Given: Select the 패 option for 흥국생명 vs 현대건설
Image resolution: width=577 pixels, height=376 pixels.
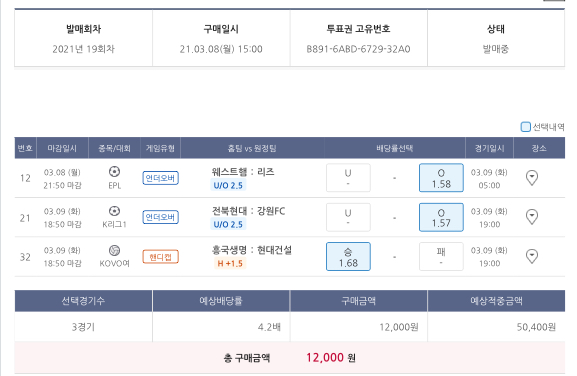Looking at the screenshot, I should (x=441, y=257).
